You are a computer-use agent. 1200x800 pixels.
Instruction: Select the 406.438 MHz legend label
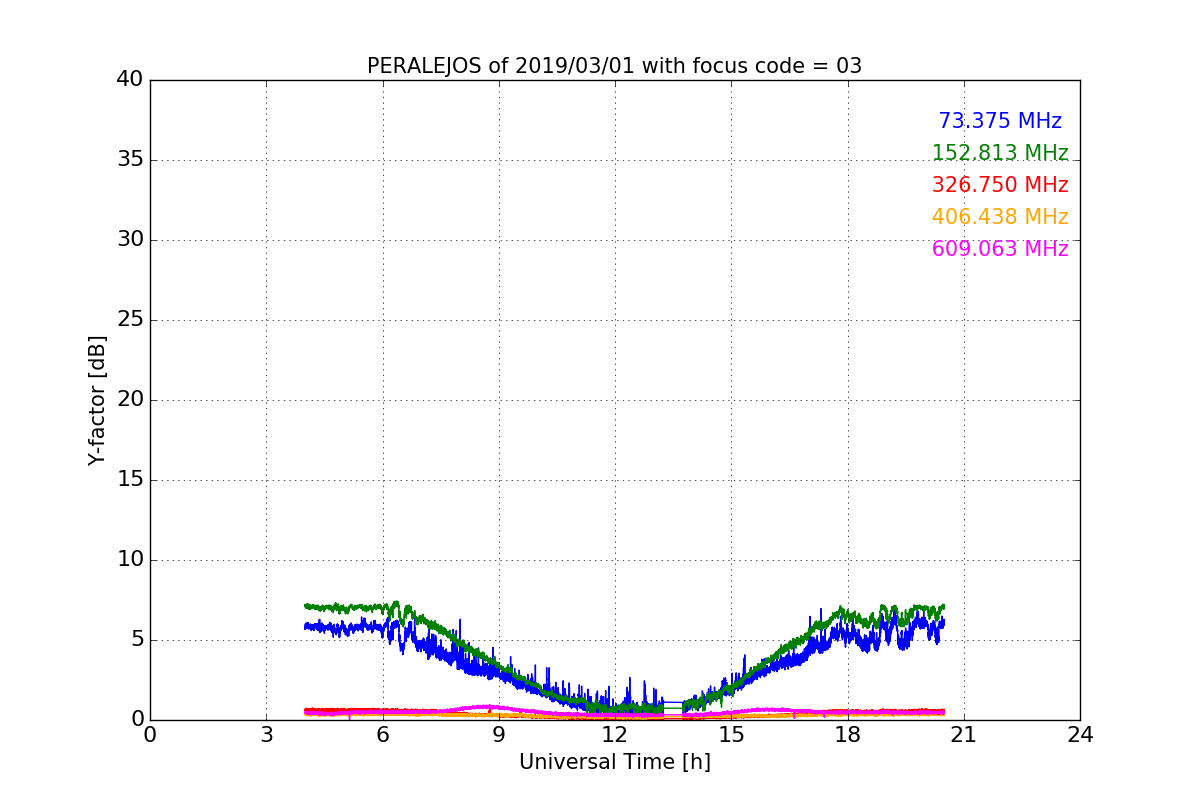click(1000, 217)
